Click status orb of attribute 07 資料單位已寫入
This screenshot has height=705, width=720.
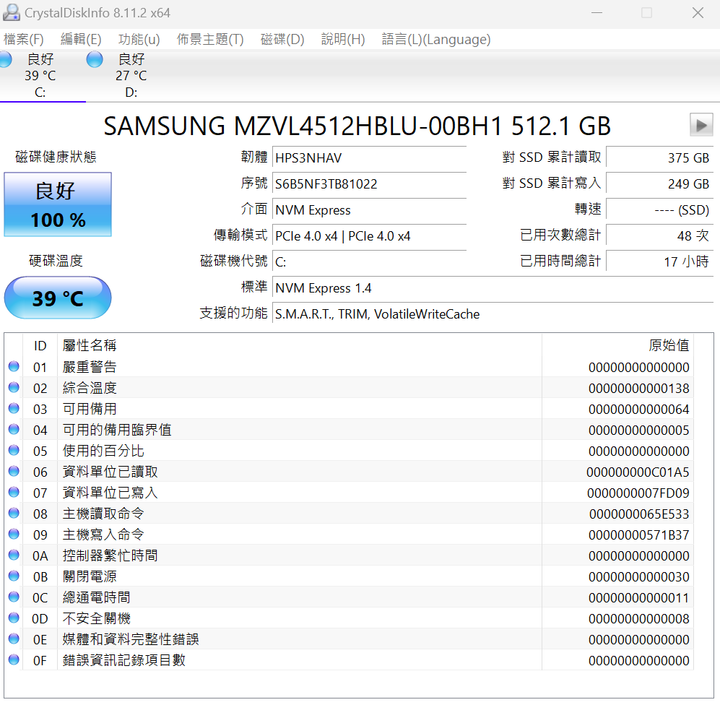[14, 492]
